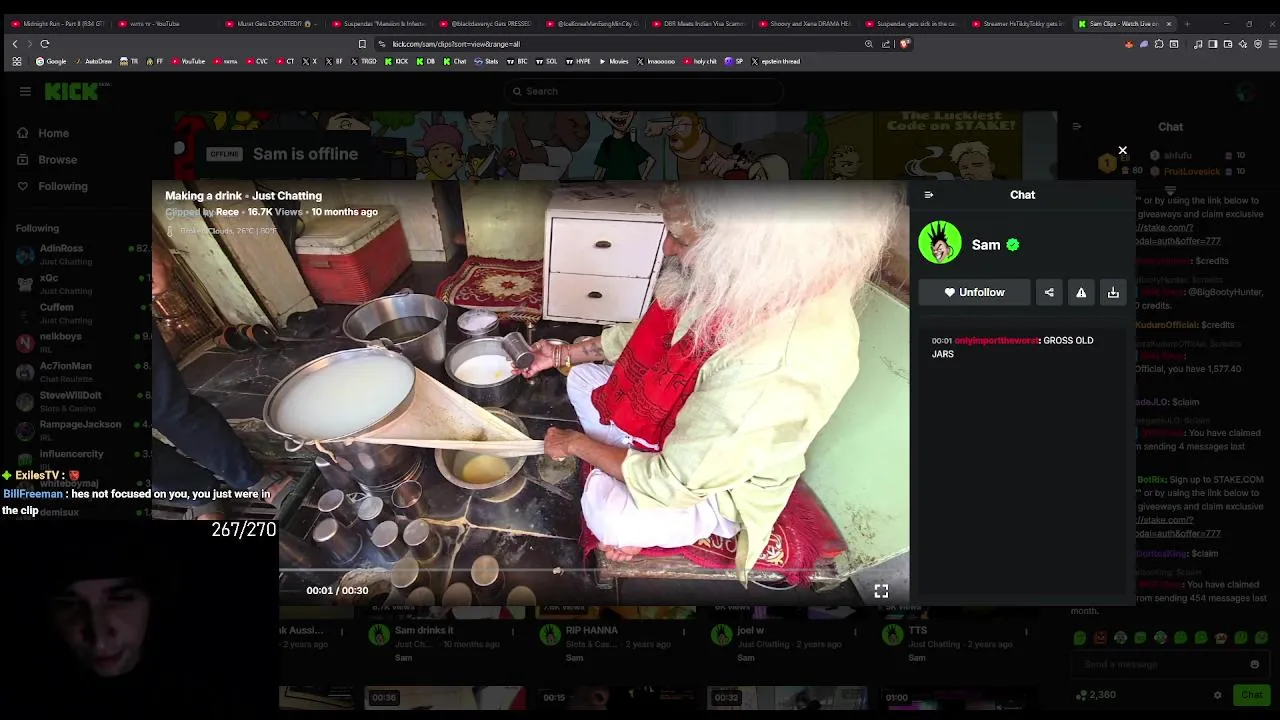The height and width of the screenshot is (720, 1280).
Task: Open Following in the Kick sidebar
Action: point(52,186)
